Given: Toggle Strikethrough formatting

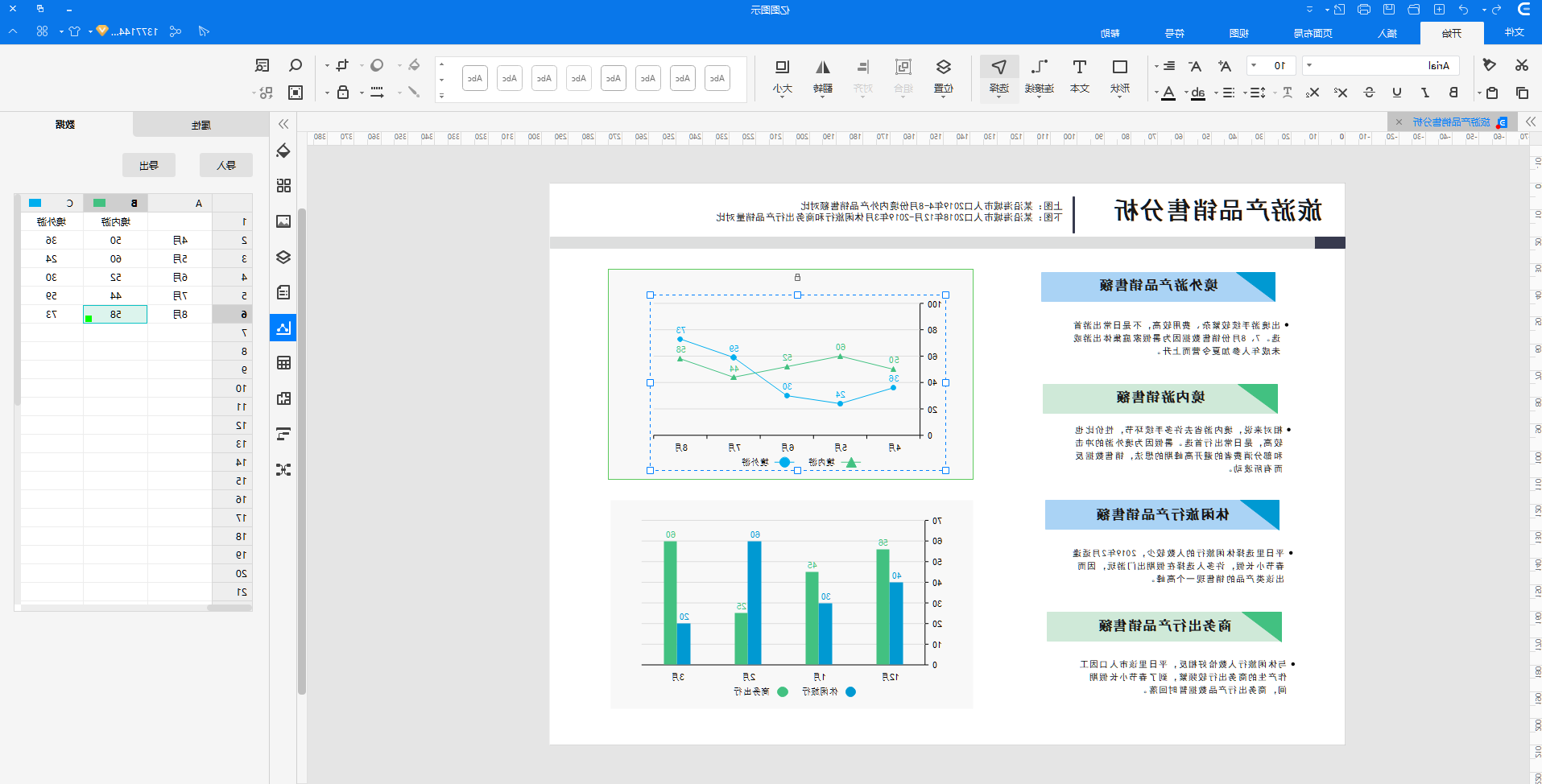Looking at the screenshot, I should pyautogui.click(x=1369, y=93).
